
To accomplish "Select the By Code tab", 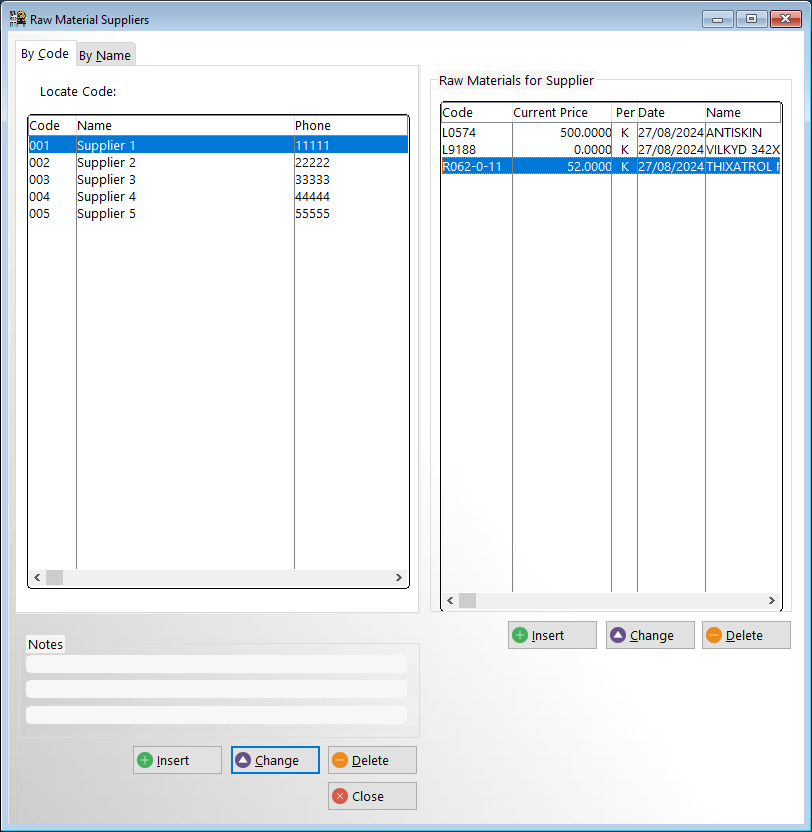I will coord(45,54).
